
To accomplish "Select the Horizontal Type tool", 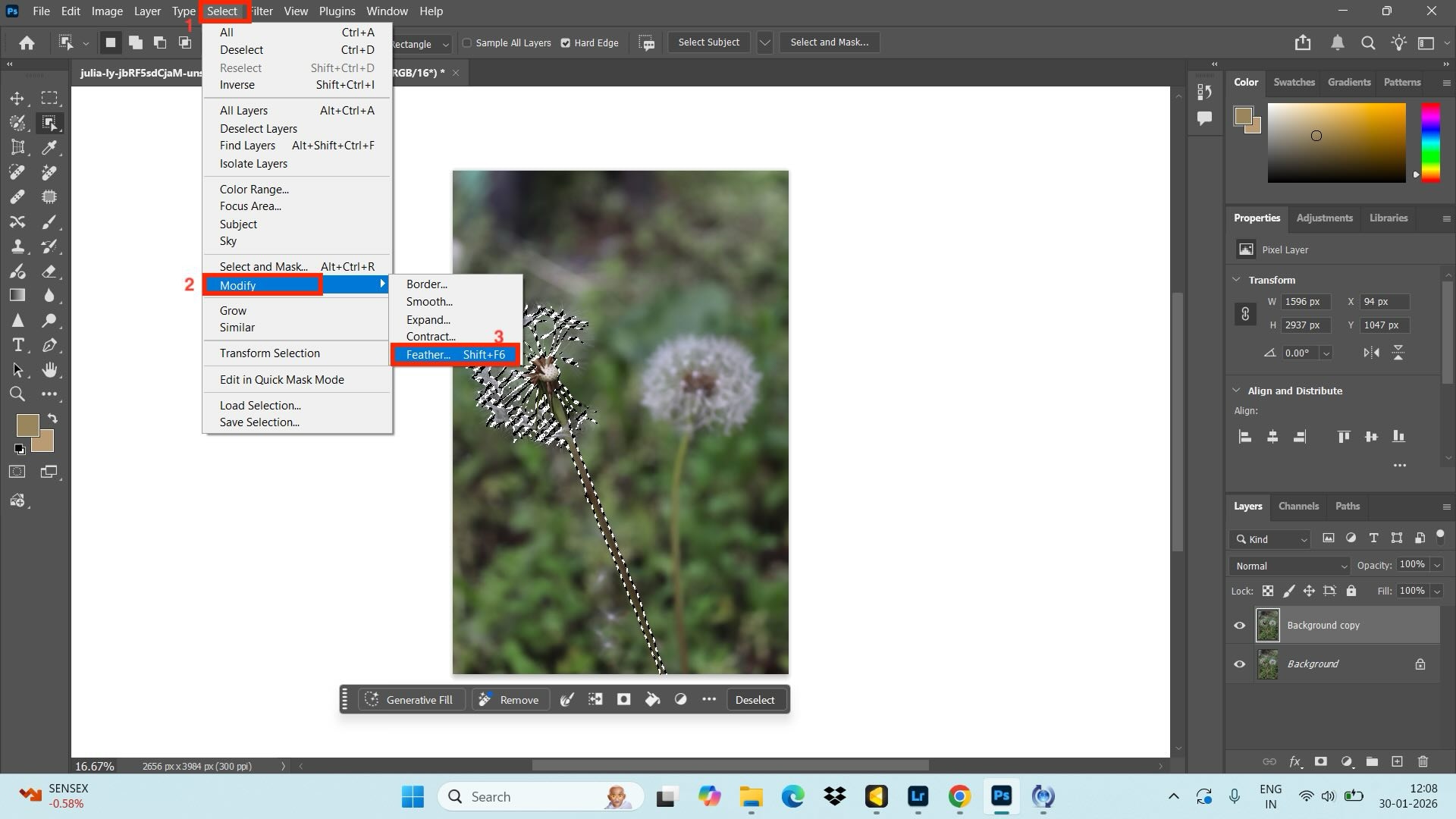I will [18, 344].
